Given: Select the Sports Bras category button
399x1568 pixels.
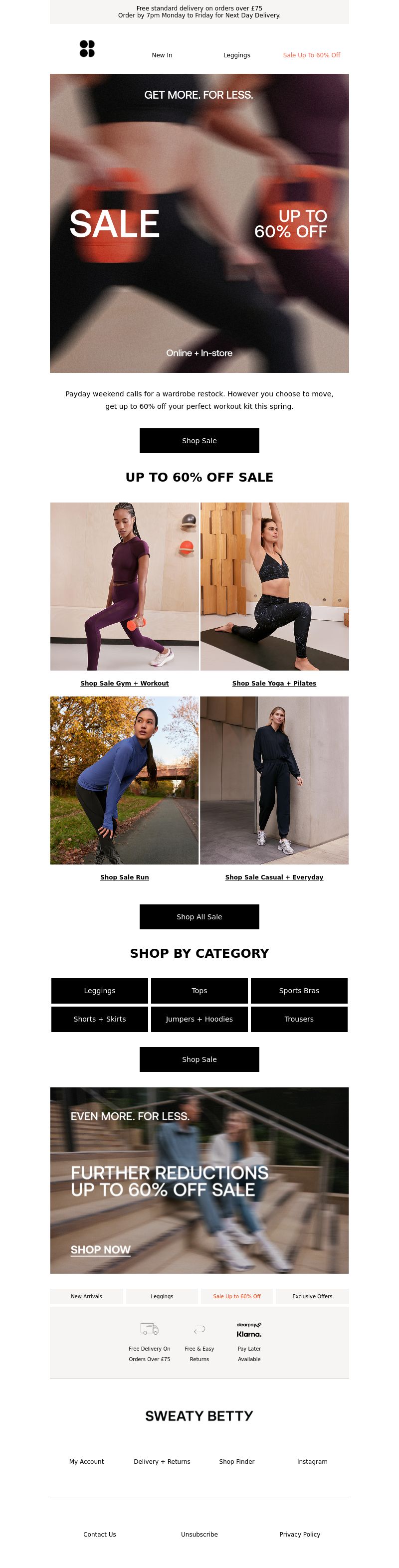Looking at the screenshot, I should [299, 990].
